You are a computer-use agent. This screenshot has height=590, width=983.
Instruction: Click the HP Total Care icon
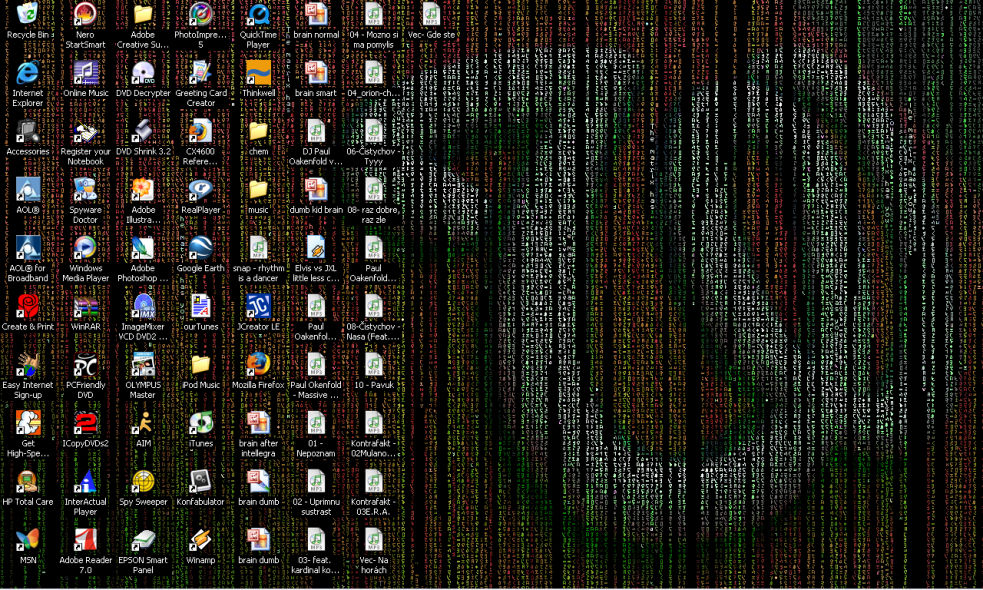click(x=28, y=481)
